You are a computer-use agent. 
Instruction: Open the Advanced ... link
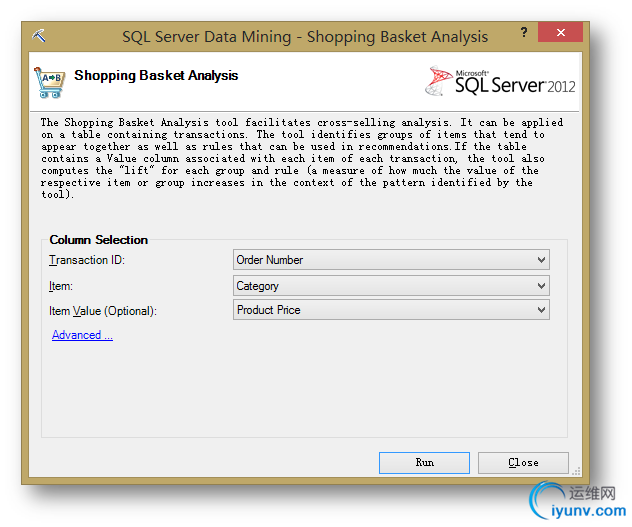coord(82,335)
